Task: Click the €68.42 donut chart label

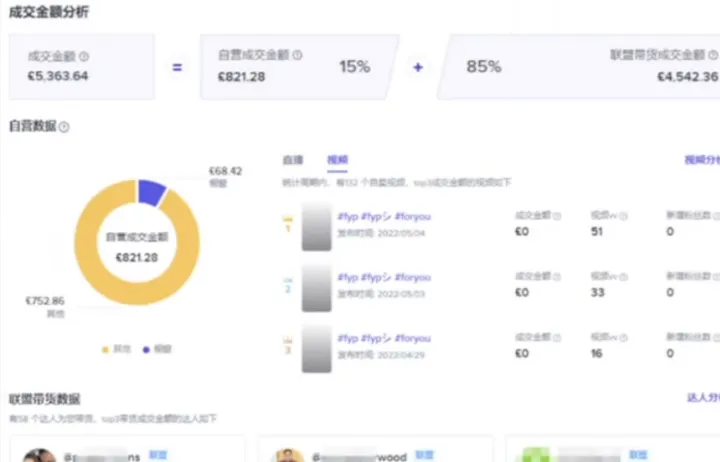Action: pyautogui.click(x=225, y=171)
